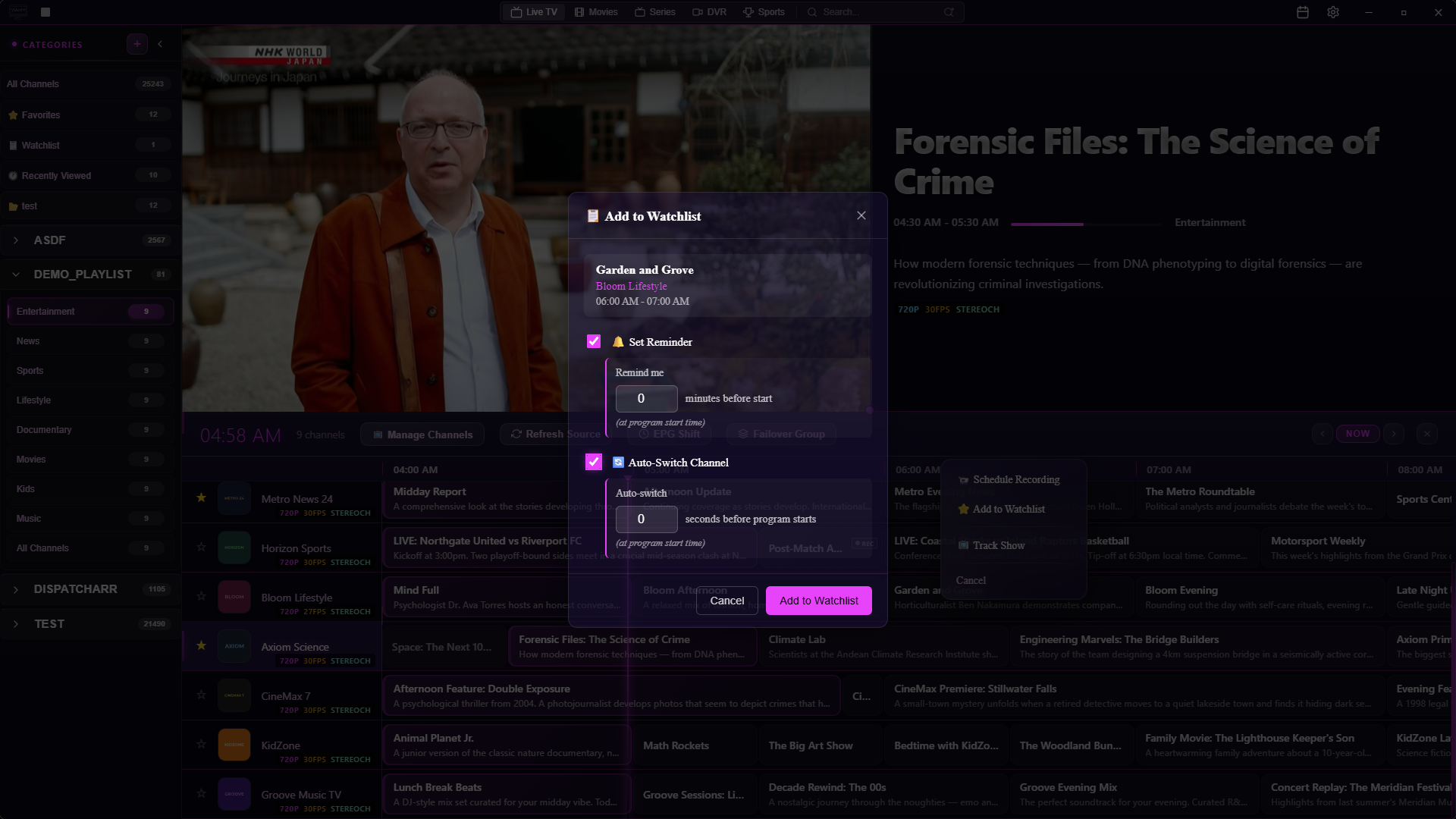Screen dimensions: 1456x819
Task: Toggle favorite star for Metro News 24
Action: tap(201, 497)
